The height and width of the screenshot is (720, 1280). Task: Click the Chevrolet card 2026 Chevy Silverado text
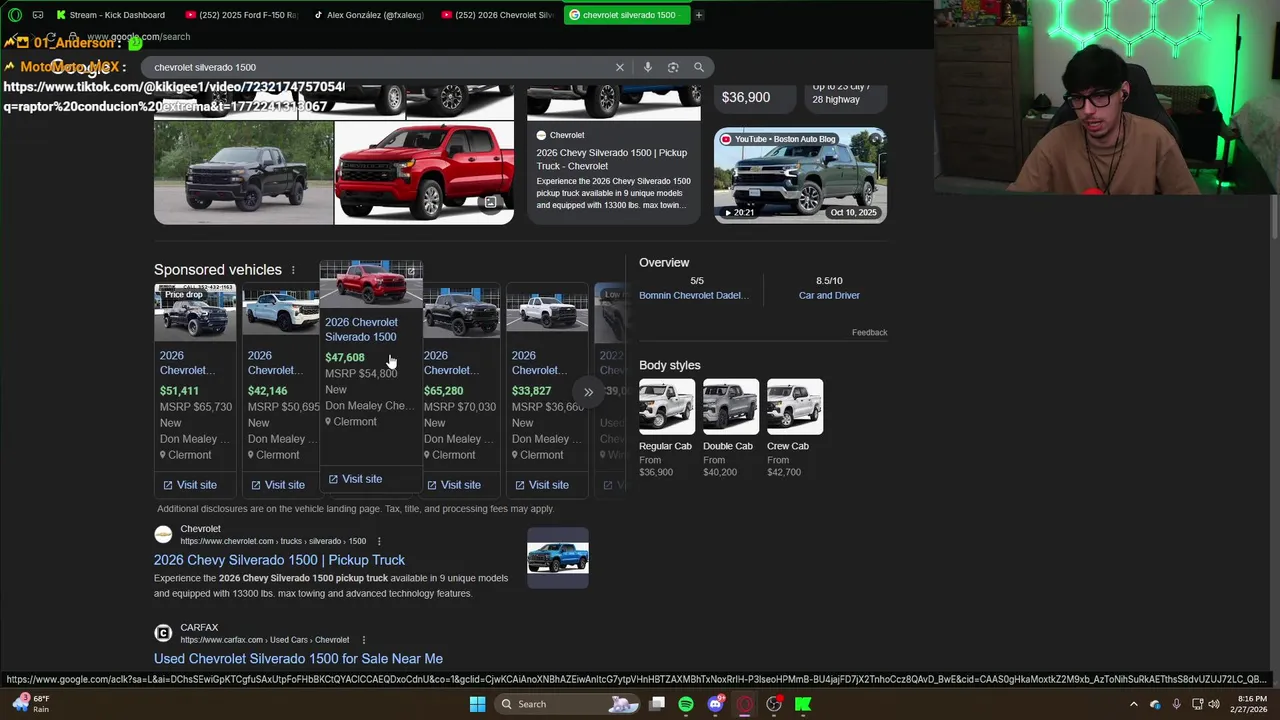tap(611, 159)
